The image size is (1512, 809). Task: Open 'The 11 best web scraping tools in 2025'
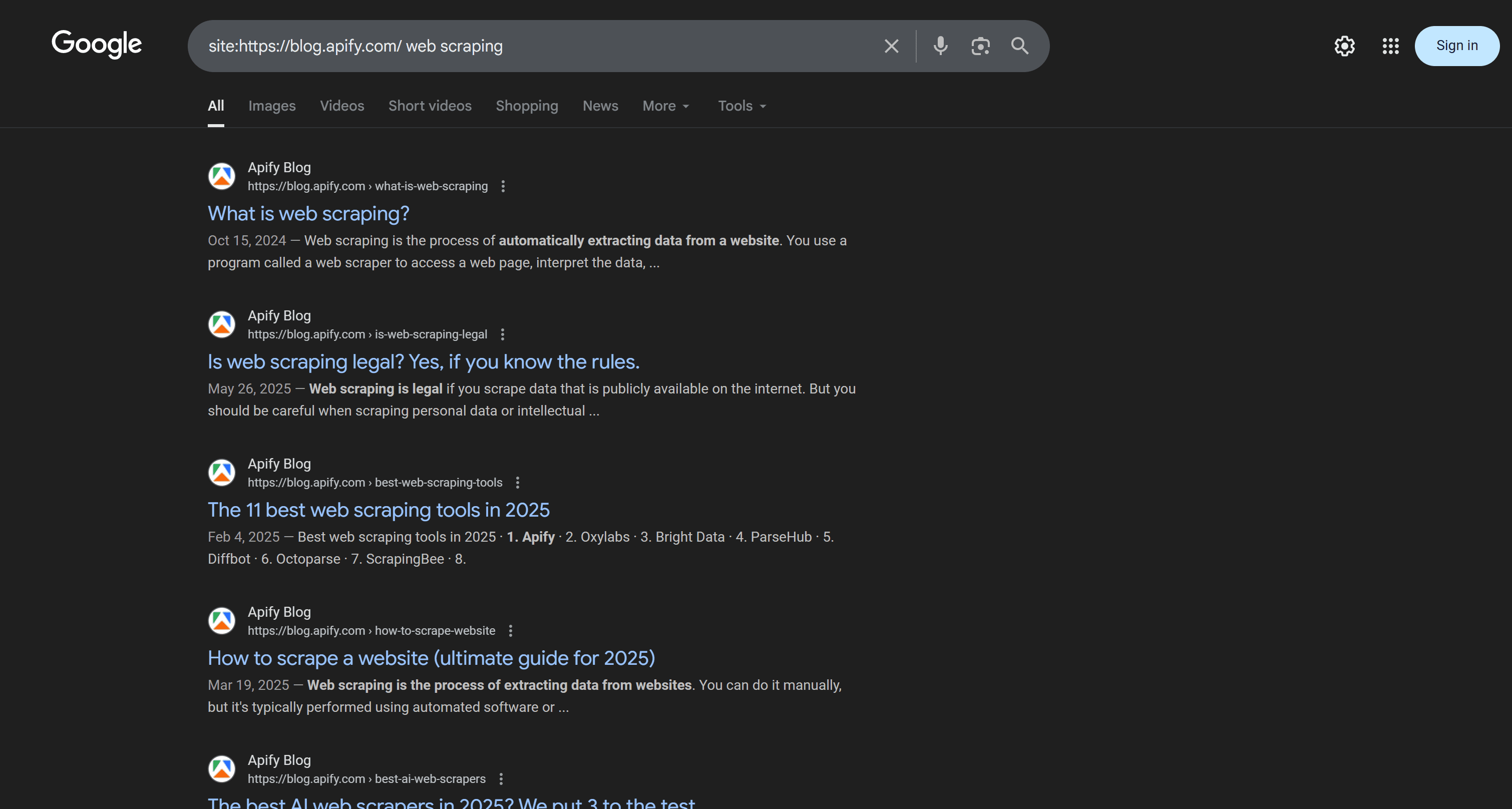379,510
